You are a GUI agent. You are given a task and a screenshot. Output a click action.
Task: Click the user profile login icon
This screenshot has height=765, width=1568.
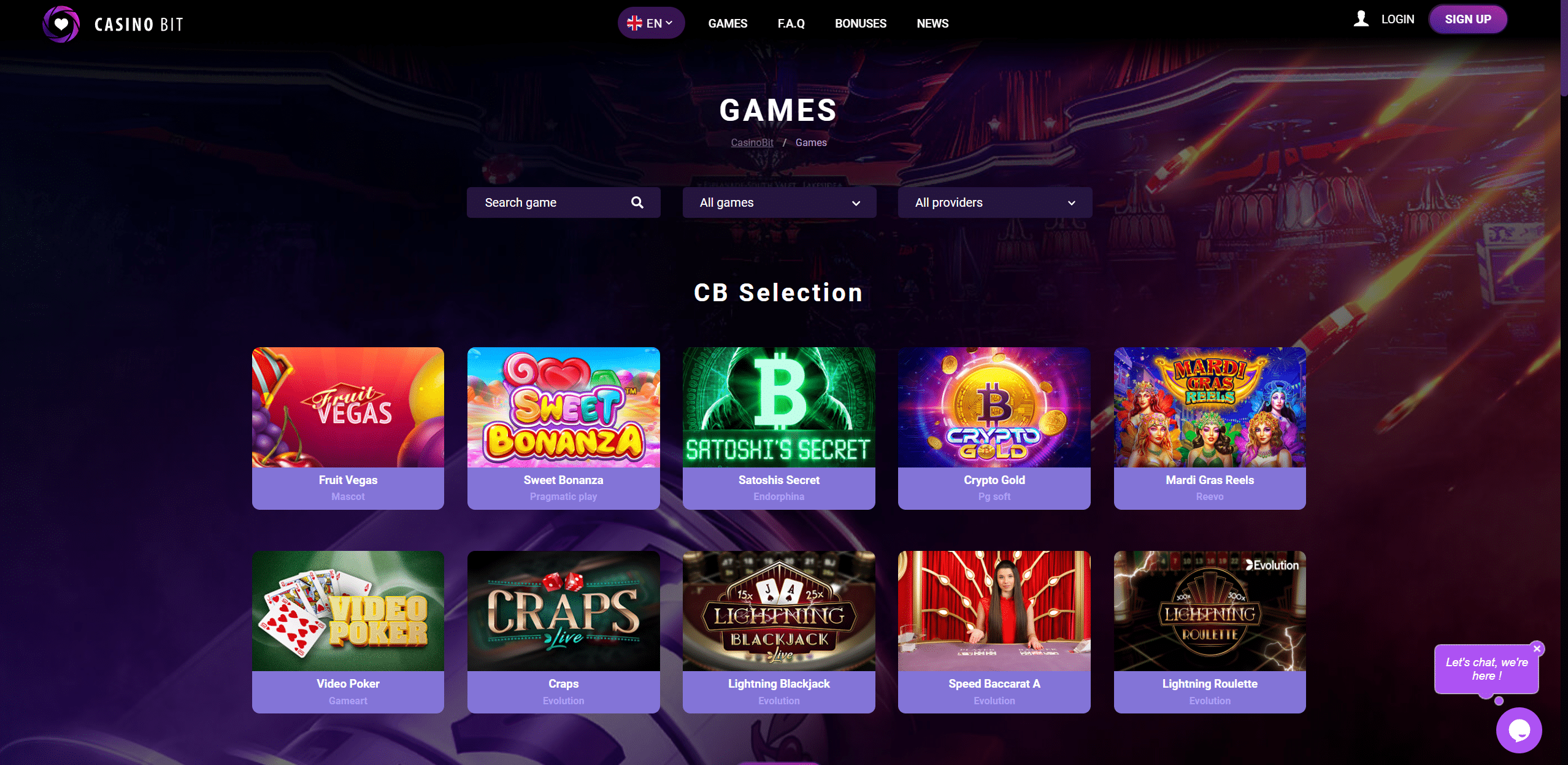[1361, 19]
